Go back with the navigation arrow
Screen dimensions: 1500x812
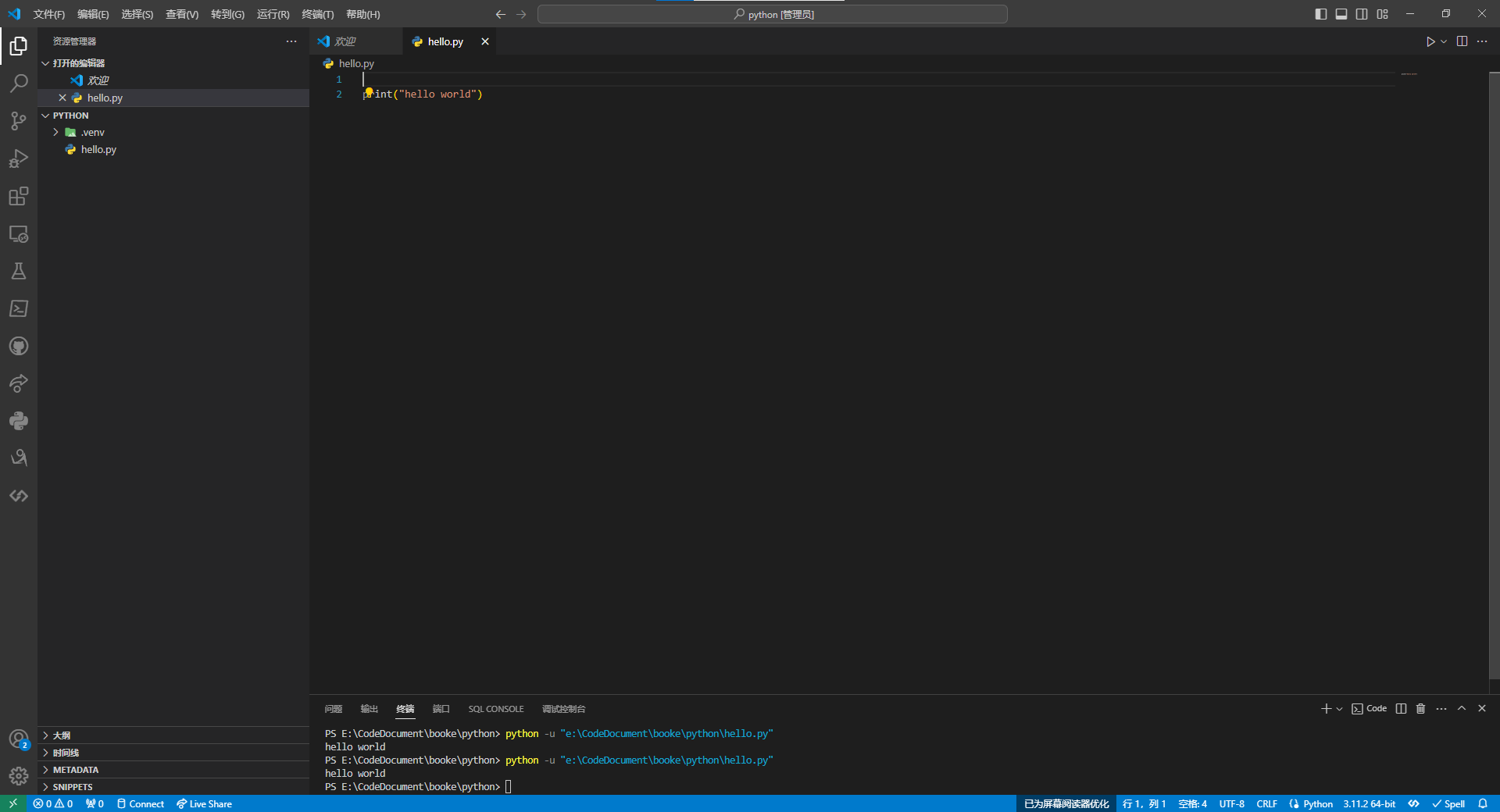[501, 14]
